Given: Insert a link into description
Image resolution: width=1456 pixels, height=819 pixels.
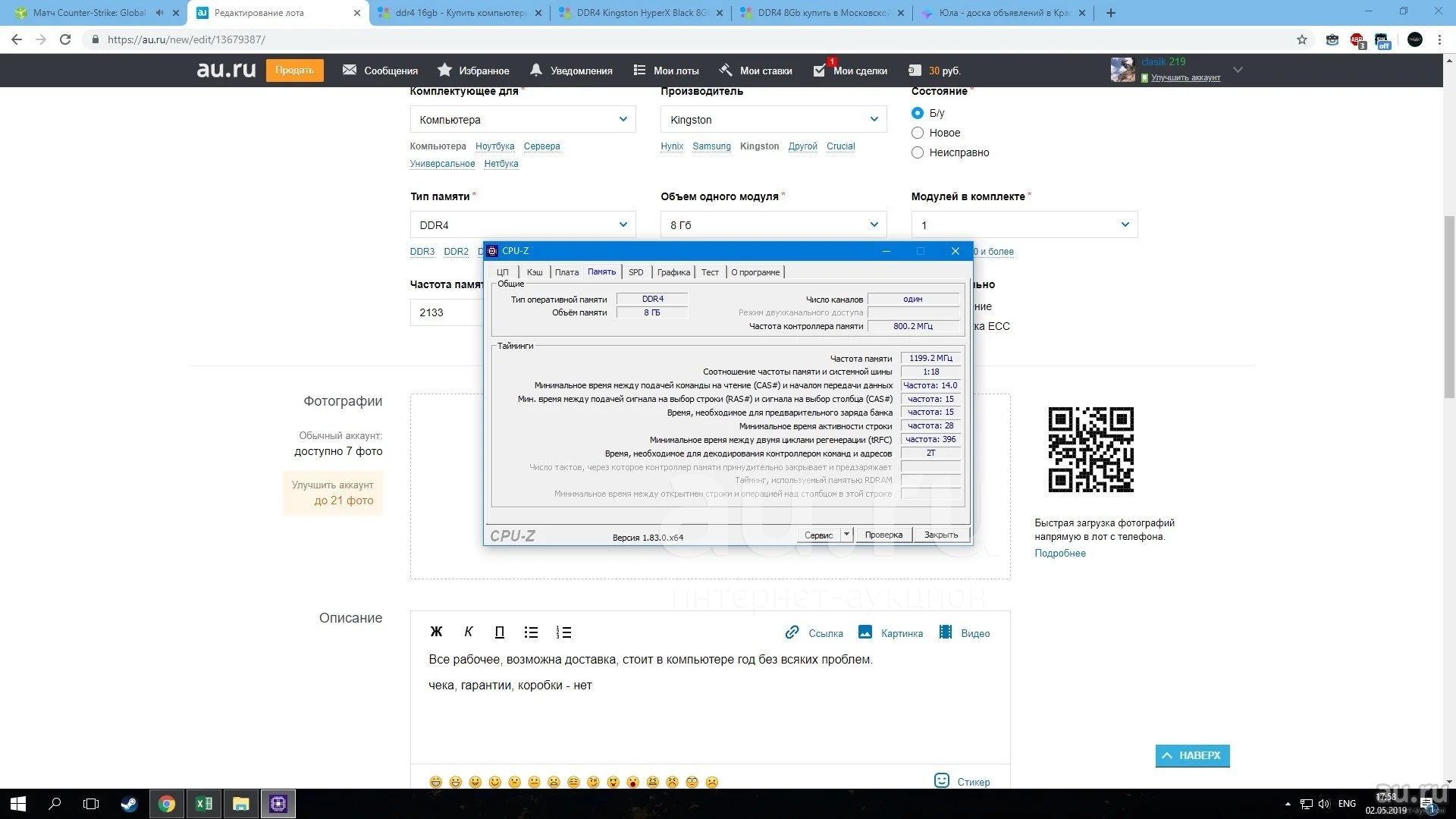Looking at the screenshot, I should [x=814, y=632].
